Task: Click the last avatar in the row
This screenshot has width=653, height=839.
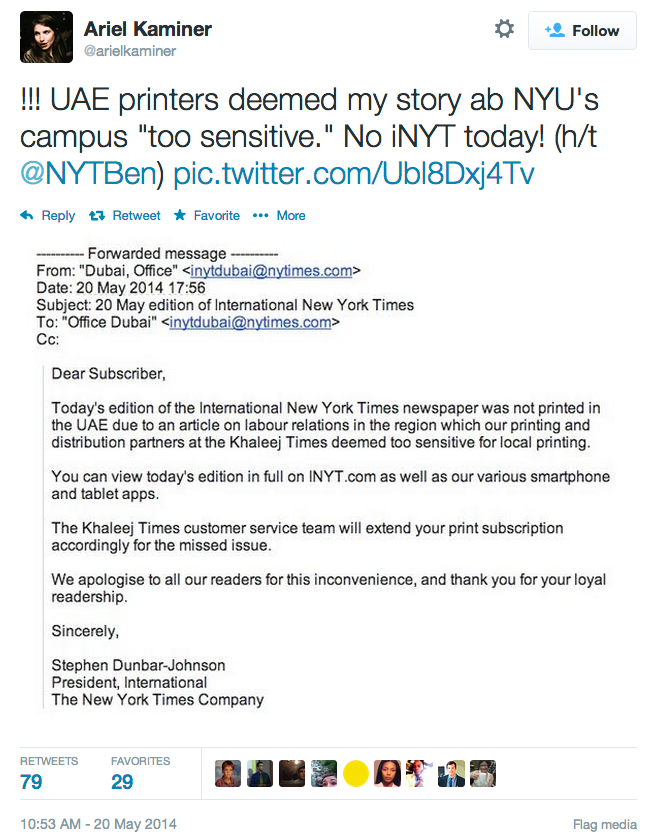Action: click(x=483, y=774)
